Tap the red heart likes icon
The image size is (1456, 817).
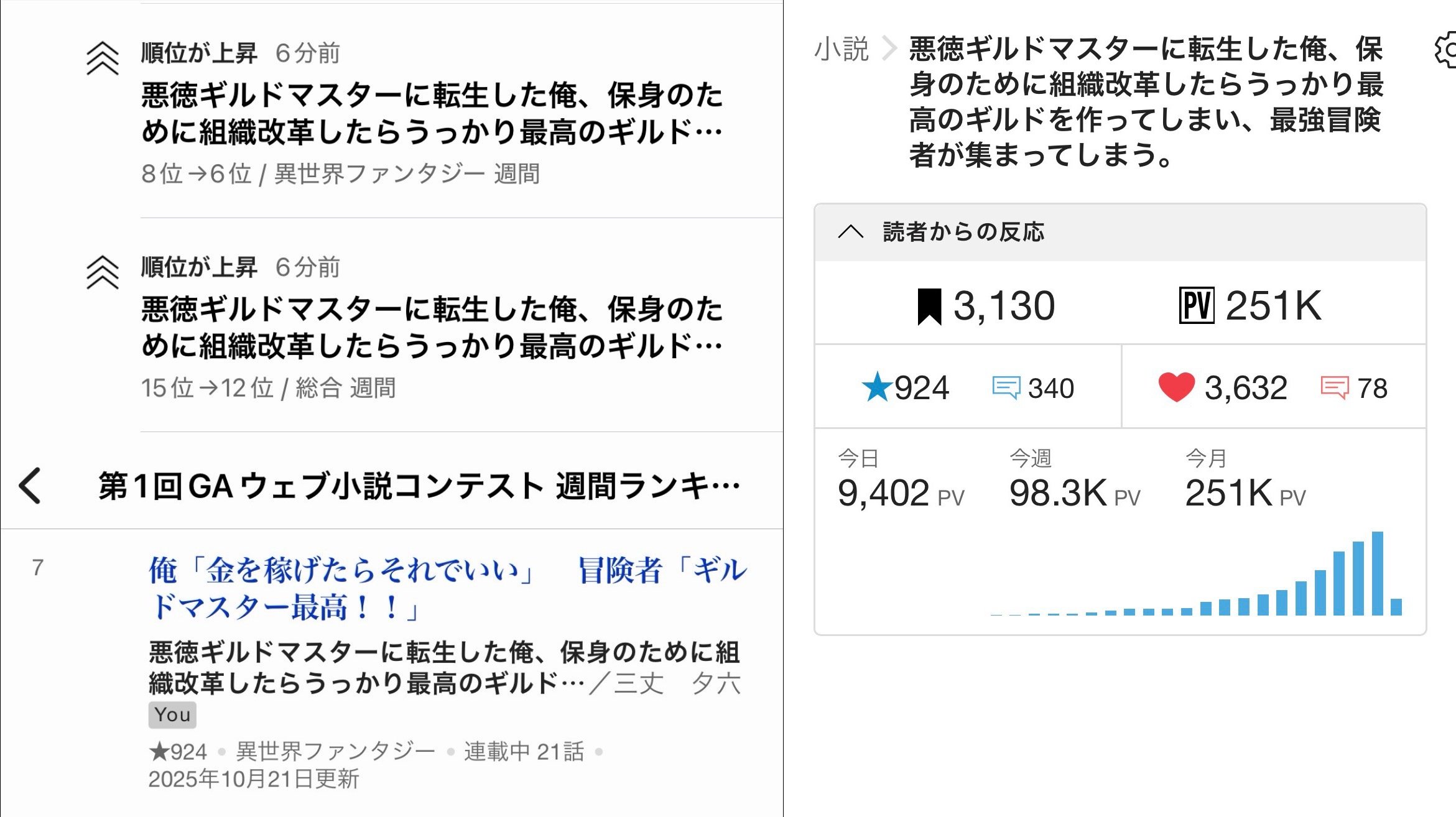tap(1176, 387)
